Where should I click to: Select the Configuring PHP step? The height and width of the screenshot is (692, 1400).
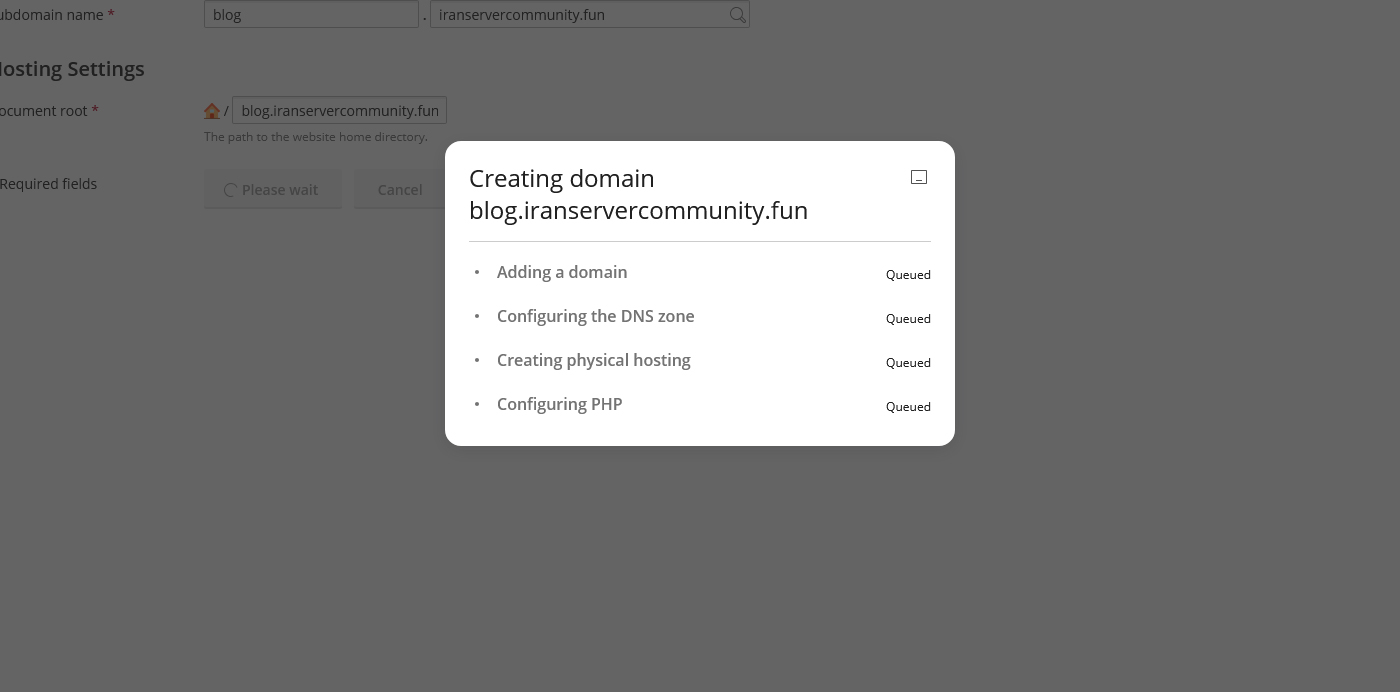click(x=559, y=404)
